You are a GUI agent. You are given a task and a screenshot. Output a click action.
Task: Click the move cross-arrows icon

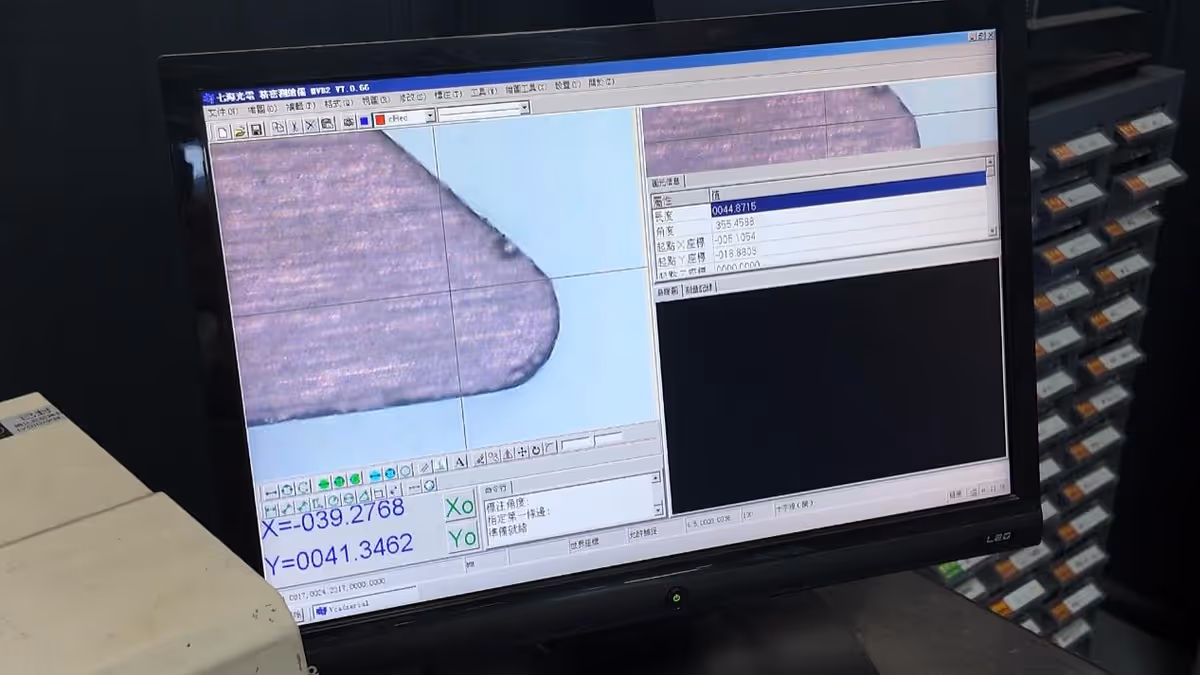coord(522,452)
